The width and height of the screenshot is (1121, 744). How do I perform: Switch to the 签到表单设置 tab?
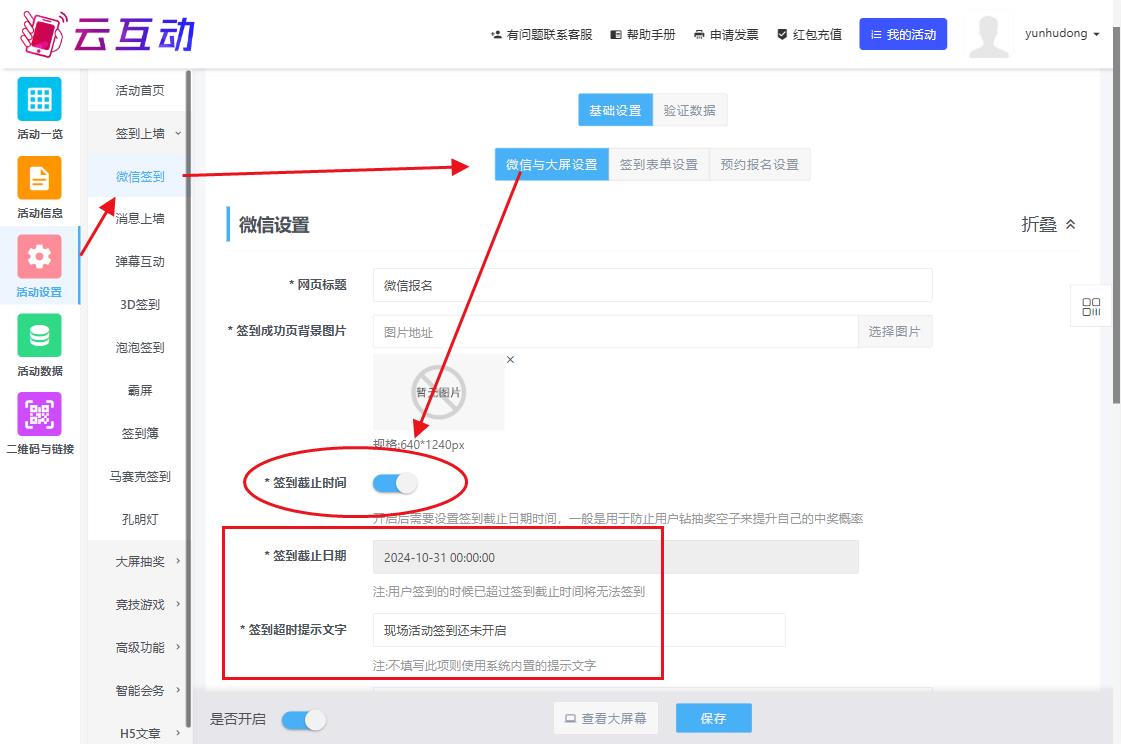[658, 165]
